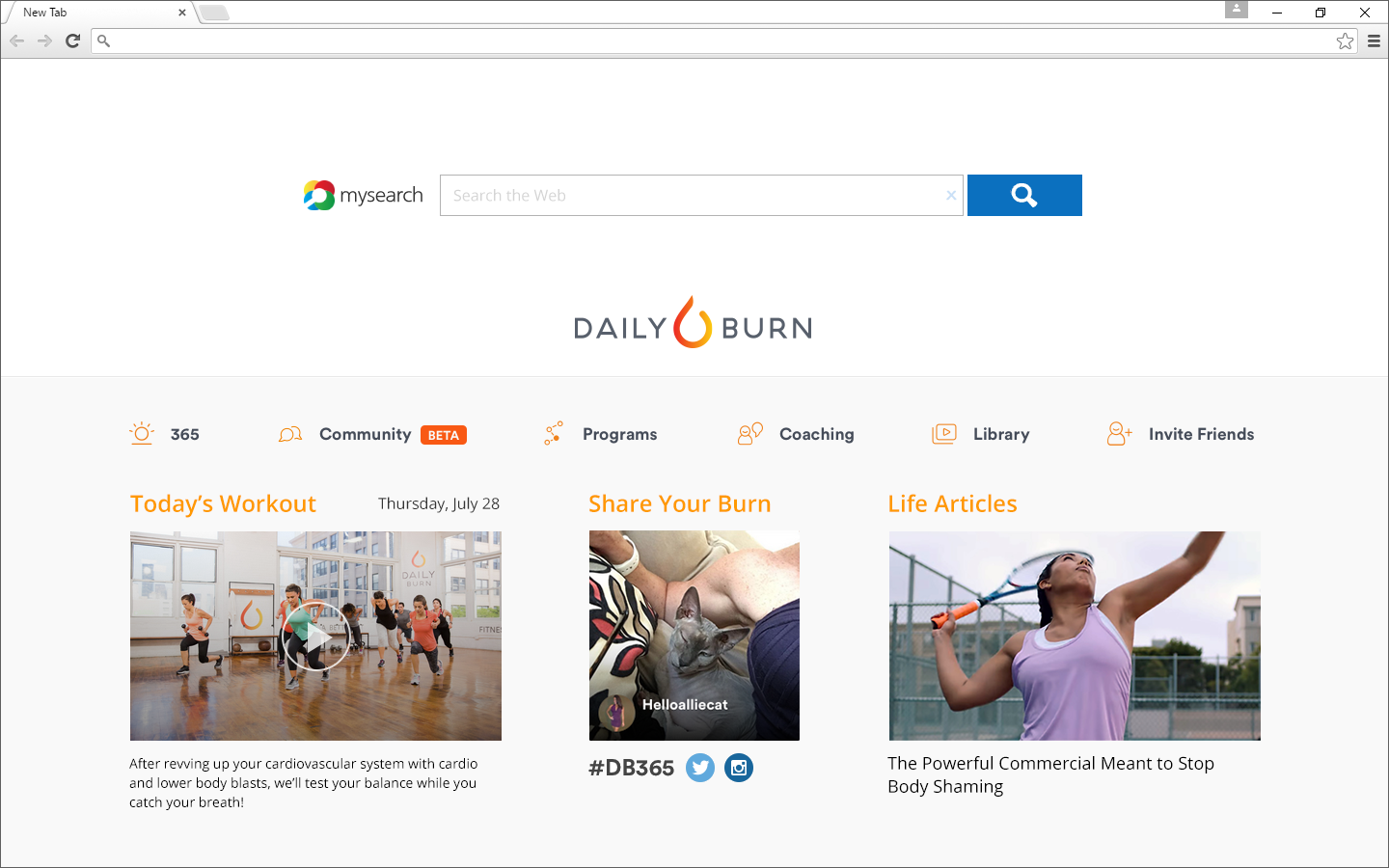The image size is (1389, 868).
Task: Click the blue magnifier search button
Action: [x=1024, y=195]
